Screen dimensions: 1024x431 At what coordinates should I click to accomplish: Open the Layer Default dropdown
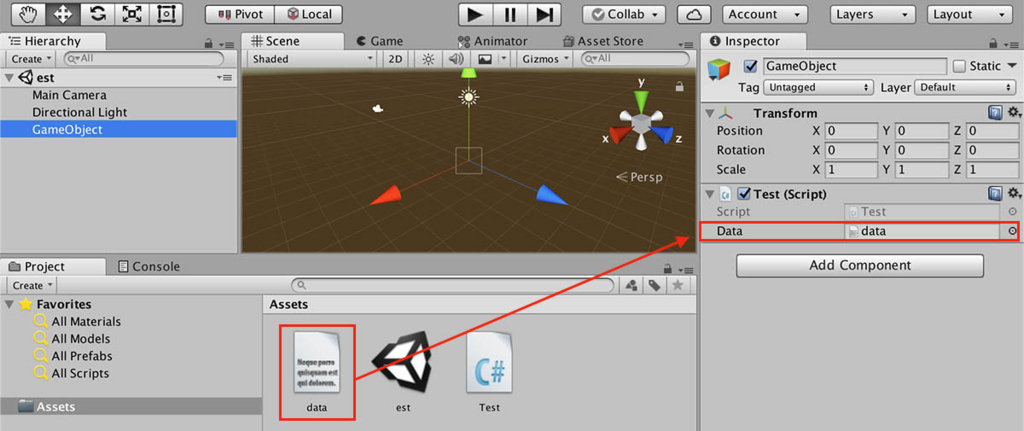click(x=965, y=87)
